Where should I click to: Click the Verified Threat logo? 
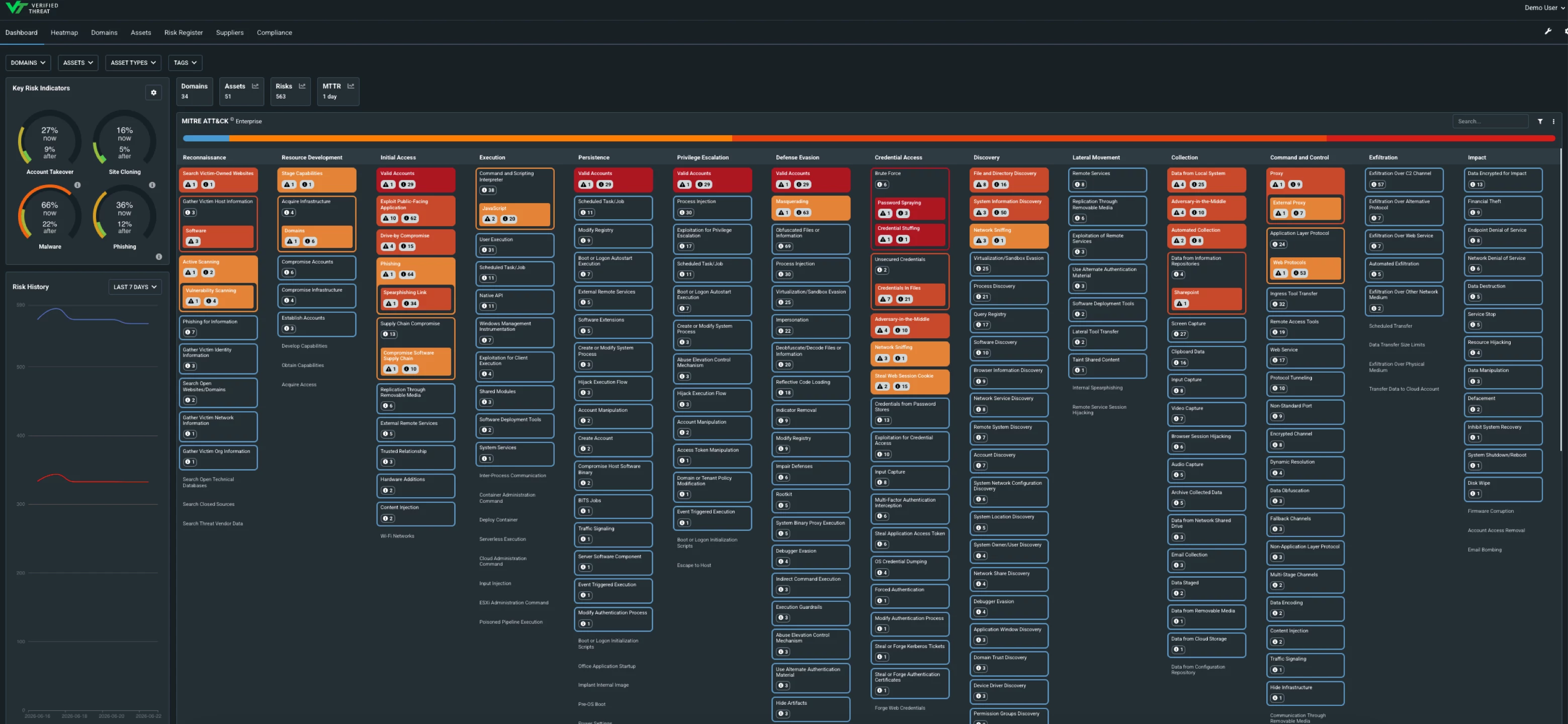32,8
